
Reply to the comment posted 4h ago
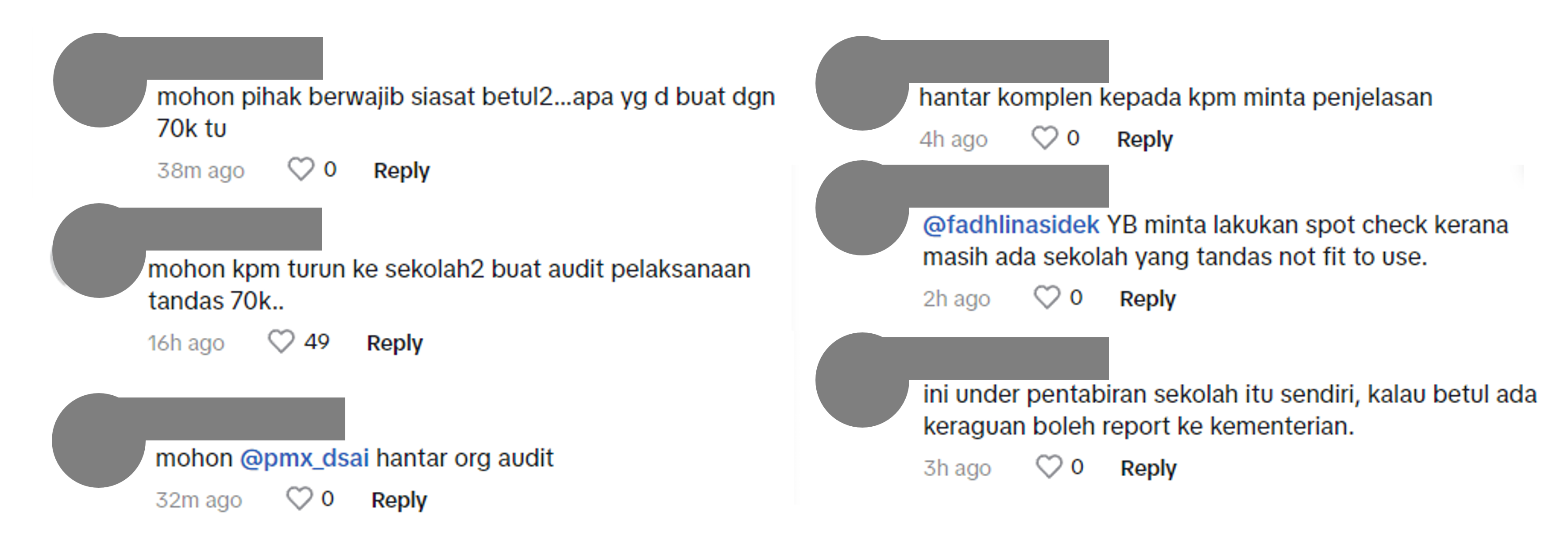click(x=1144, y=140)
